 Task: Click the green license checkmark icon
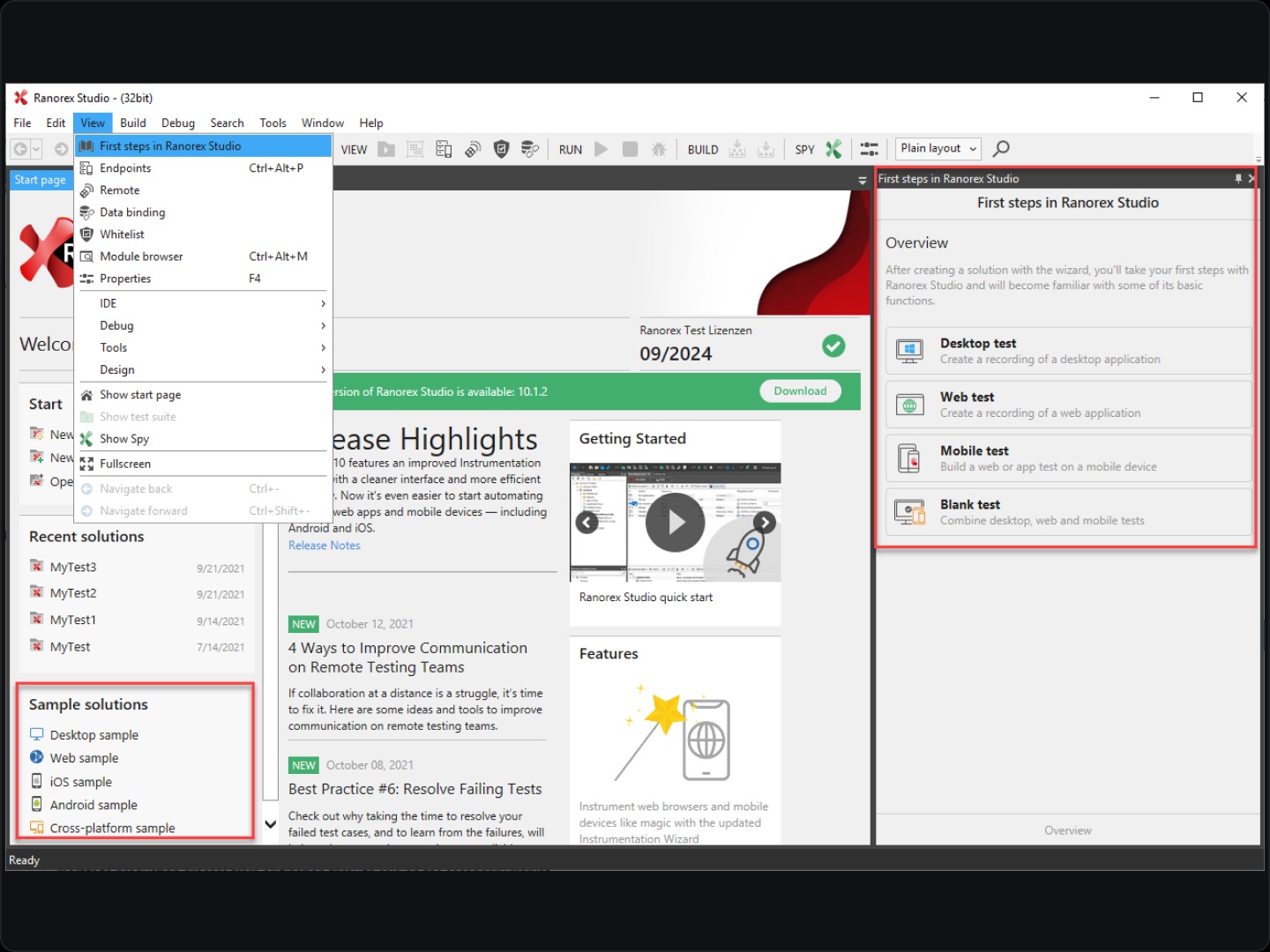coord(833,346)
